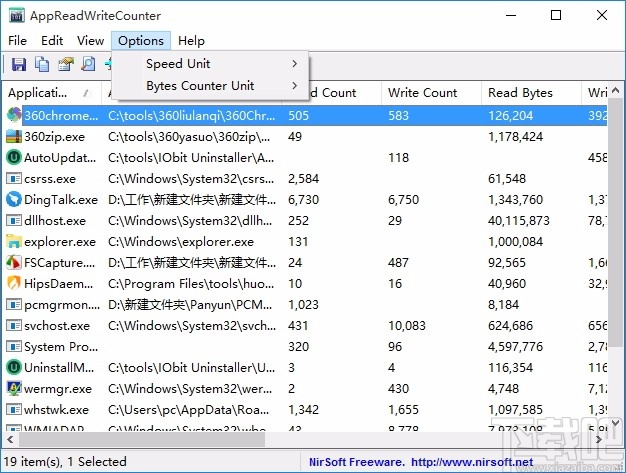Click read count value 6,730
626x473 pixels.
(303, 199)
